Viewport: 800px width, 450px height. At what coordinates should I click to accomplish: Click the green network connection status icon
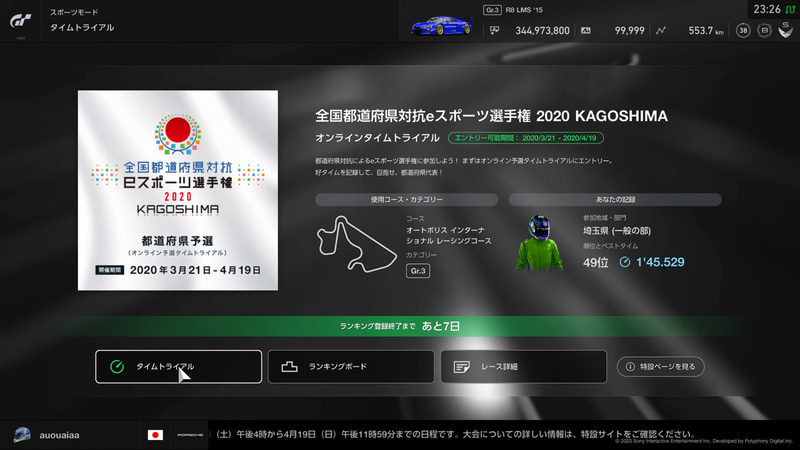pos(790,10)
